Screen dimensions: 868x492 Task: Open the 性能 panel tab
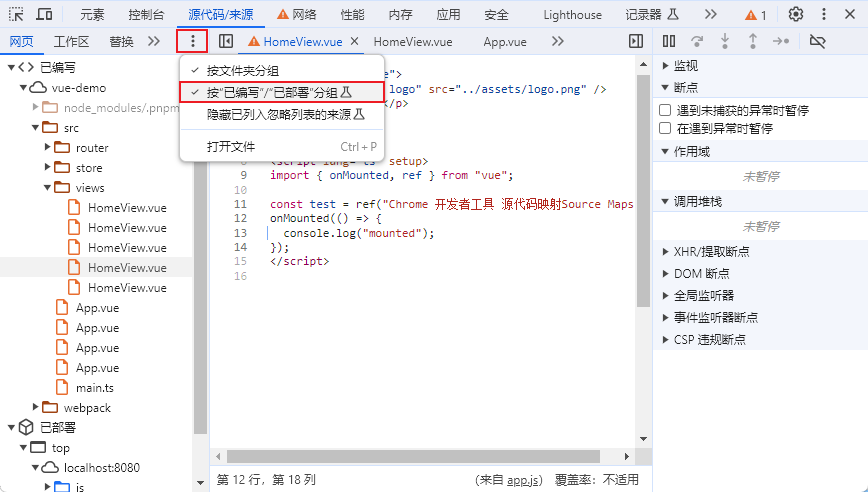click(x=353, y=14)
